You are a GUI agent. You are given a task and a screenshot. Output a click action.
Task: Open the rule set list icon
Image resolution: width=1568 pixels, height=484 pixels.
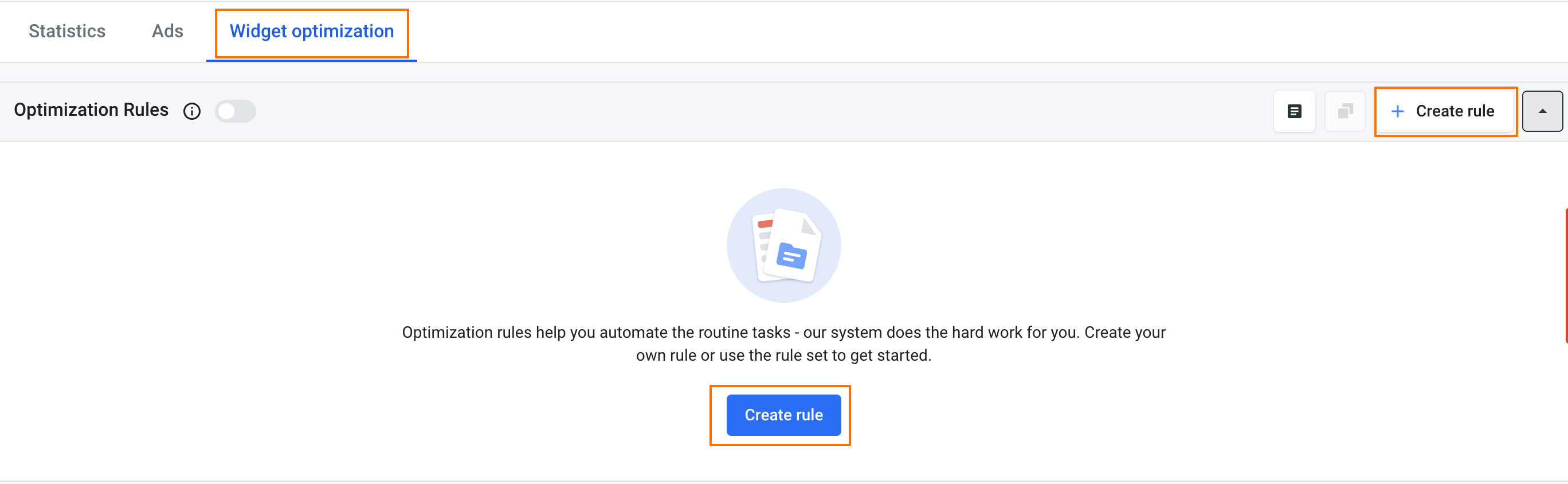(1294, 111)
